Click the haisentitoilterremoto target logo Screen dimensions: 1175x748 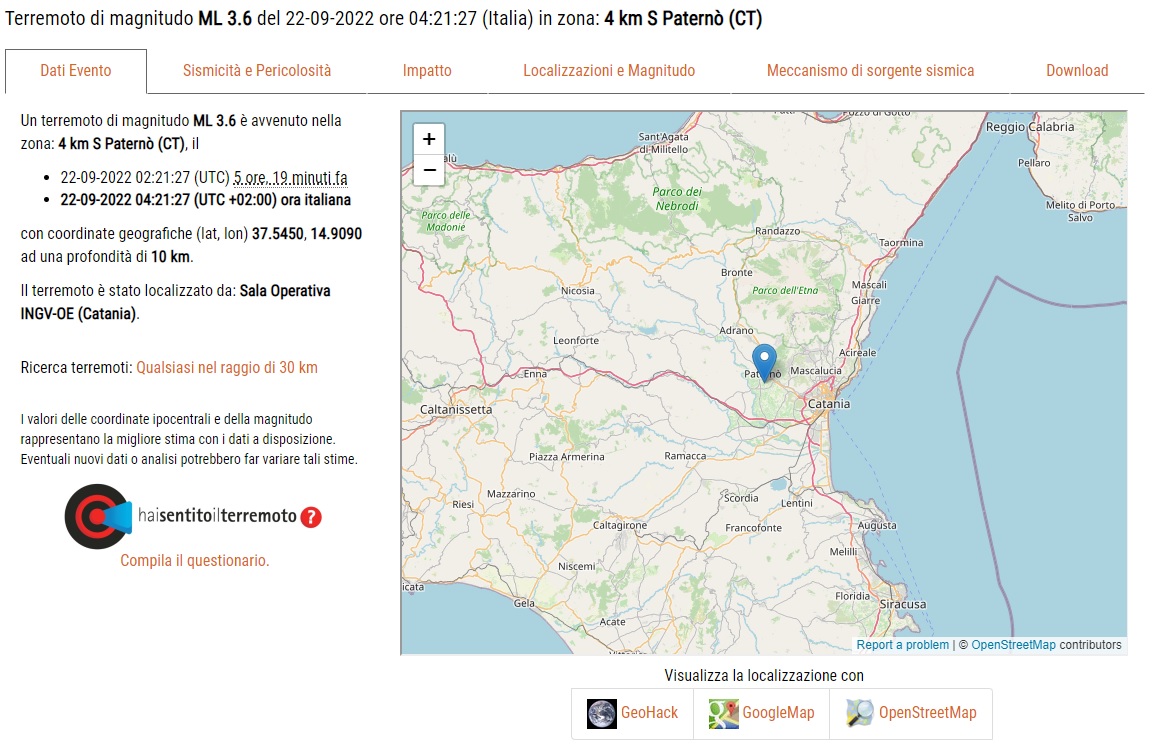click(x=98, y=516)
